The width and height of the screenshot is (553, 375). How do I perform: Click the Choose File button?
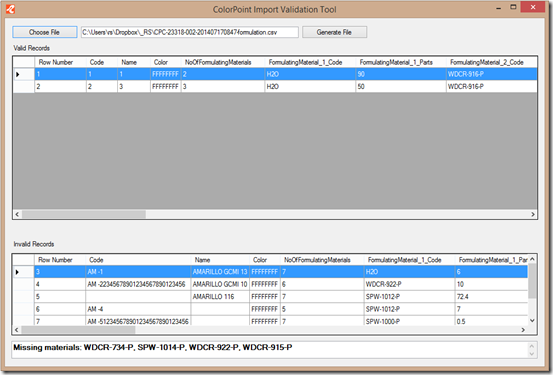tap(44, 32)
